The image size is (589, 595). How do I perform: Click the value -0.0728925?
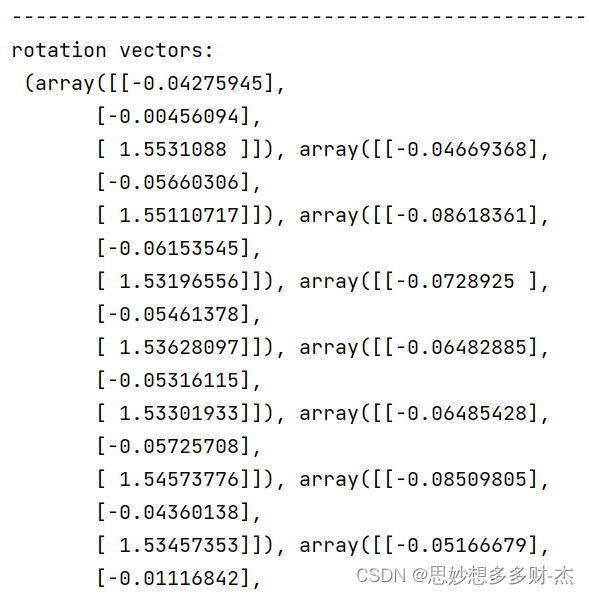click(x=456, y=282)
